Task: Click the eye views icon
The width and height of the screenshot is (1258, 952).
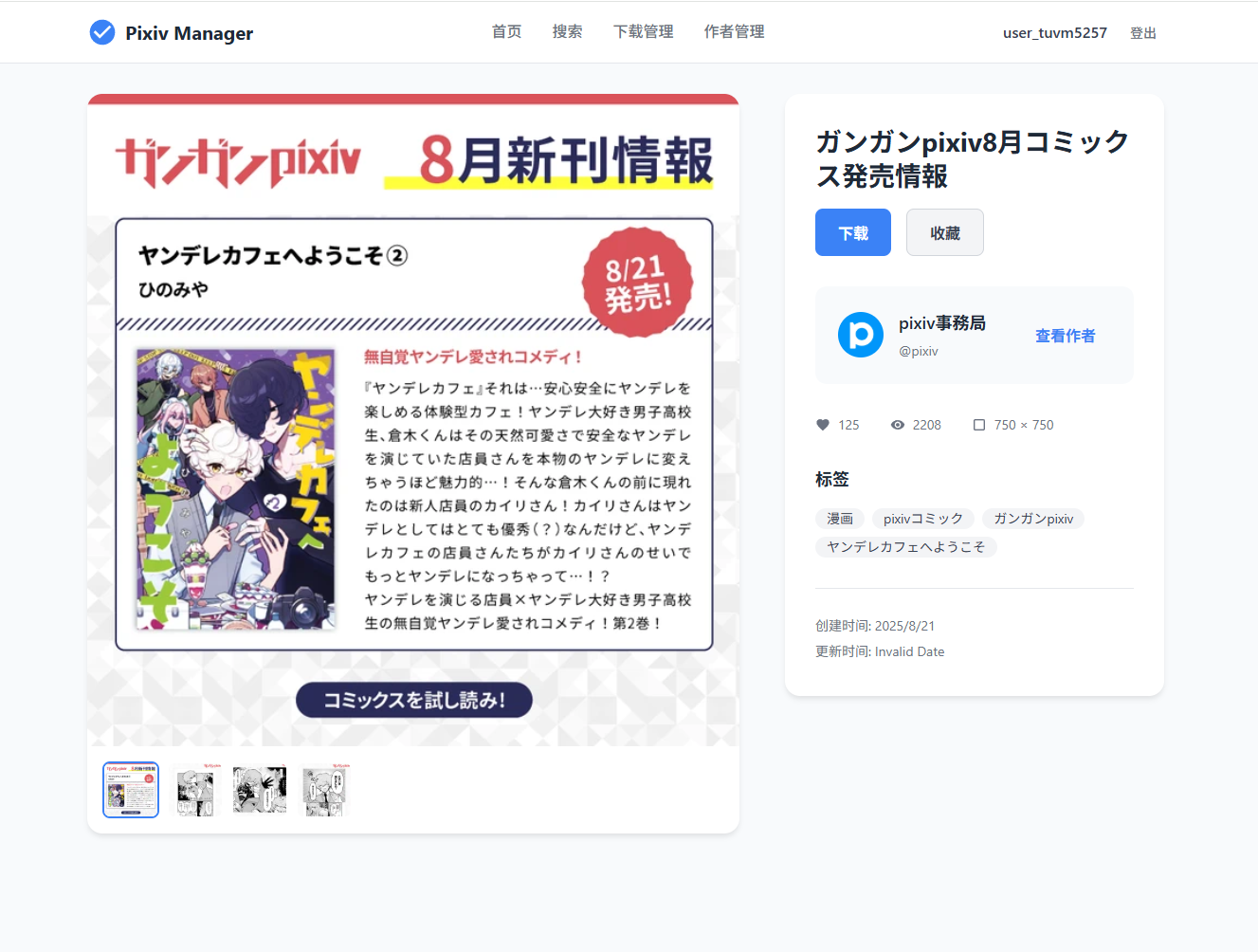Action: coord(898,425)
